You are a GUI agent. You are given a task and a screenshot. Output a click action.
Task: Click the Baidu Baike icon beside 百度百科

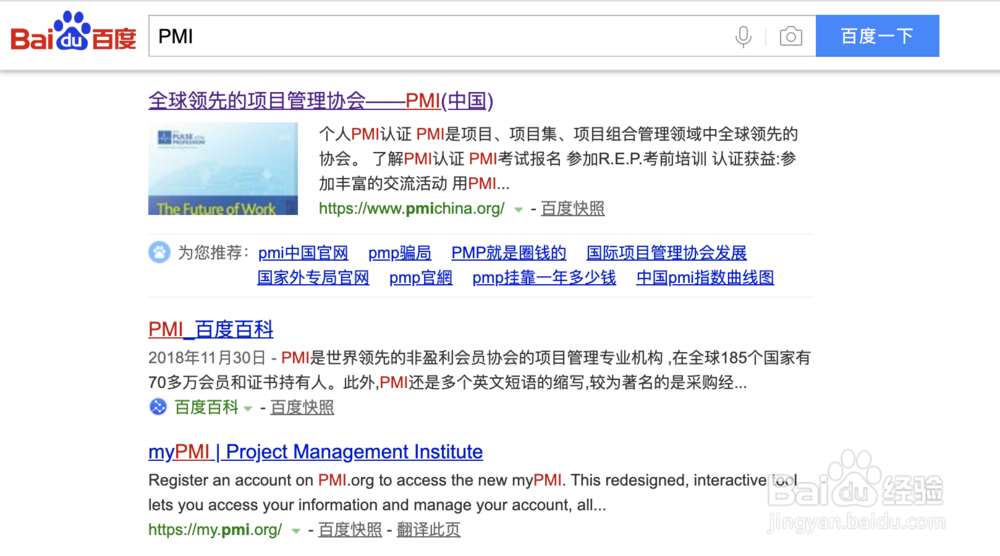point(158,407)
